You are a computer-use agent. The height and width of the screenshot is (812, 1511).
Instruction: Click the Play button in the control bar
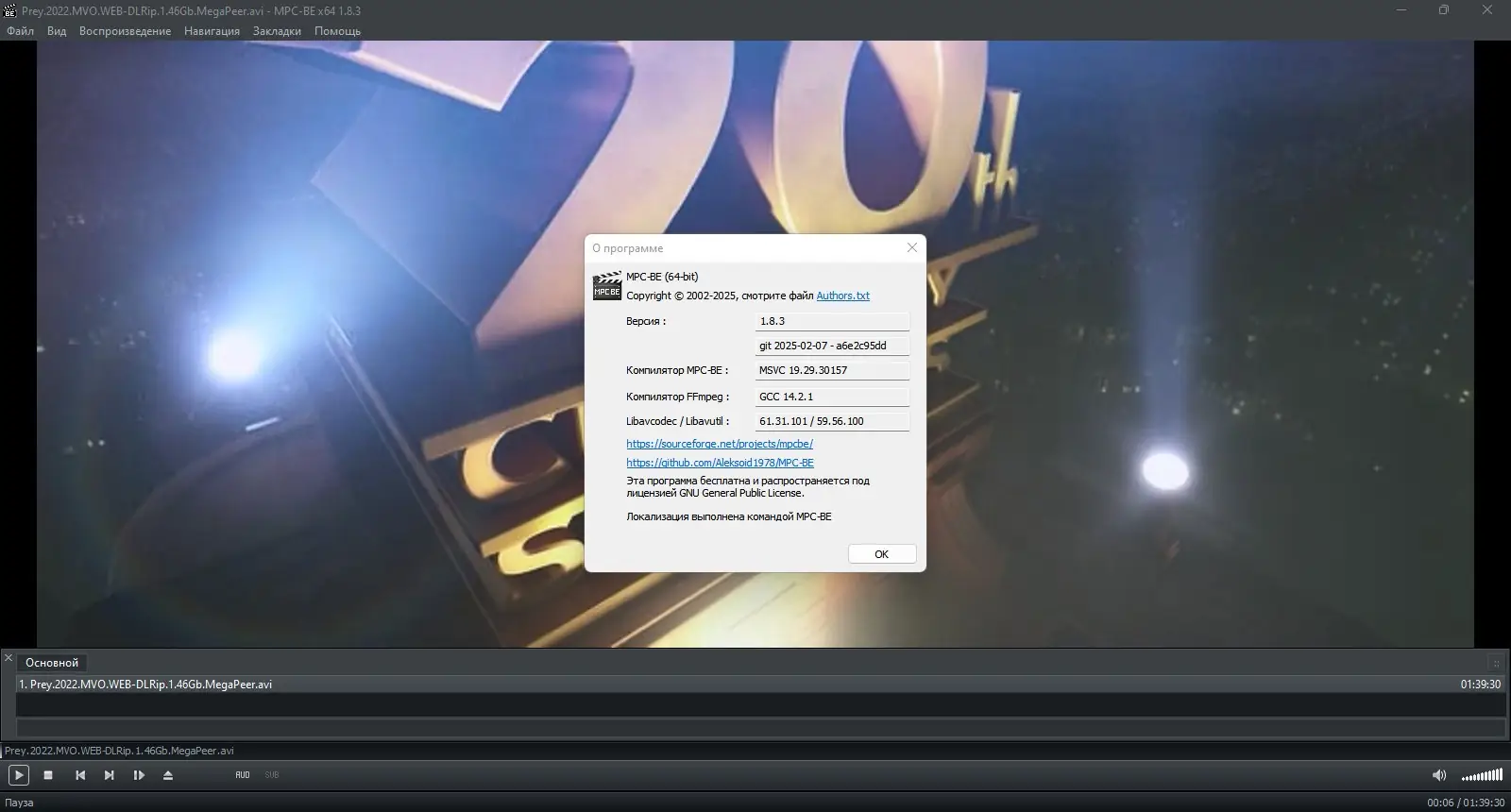(19, 775)
